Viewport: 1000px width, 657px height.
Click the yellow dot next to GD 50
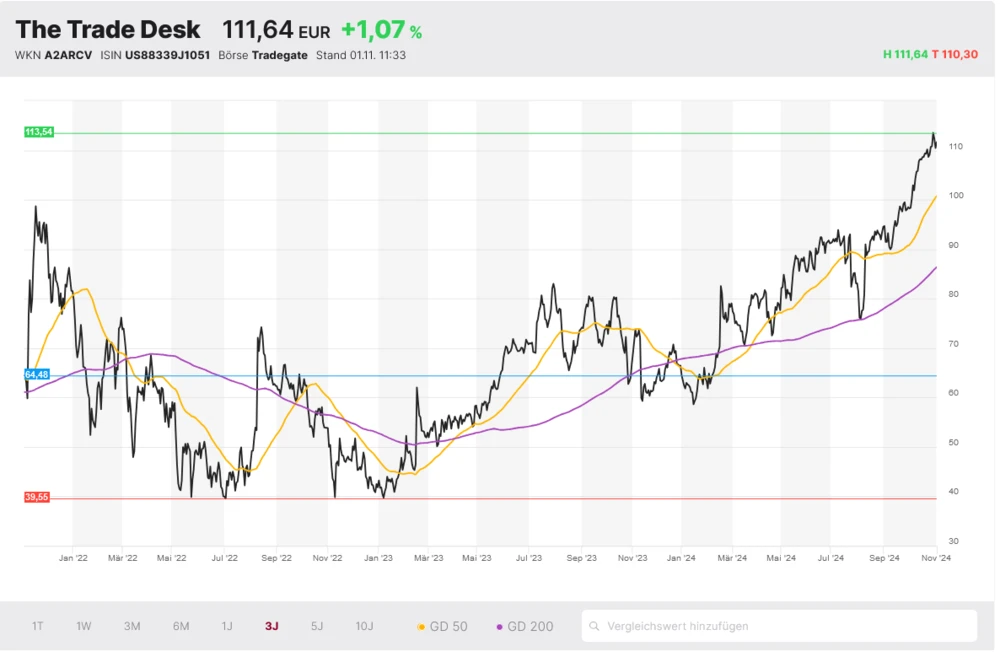pyautogui.click(x=421, y=627)
